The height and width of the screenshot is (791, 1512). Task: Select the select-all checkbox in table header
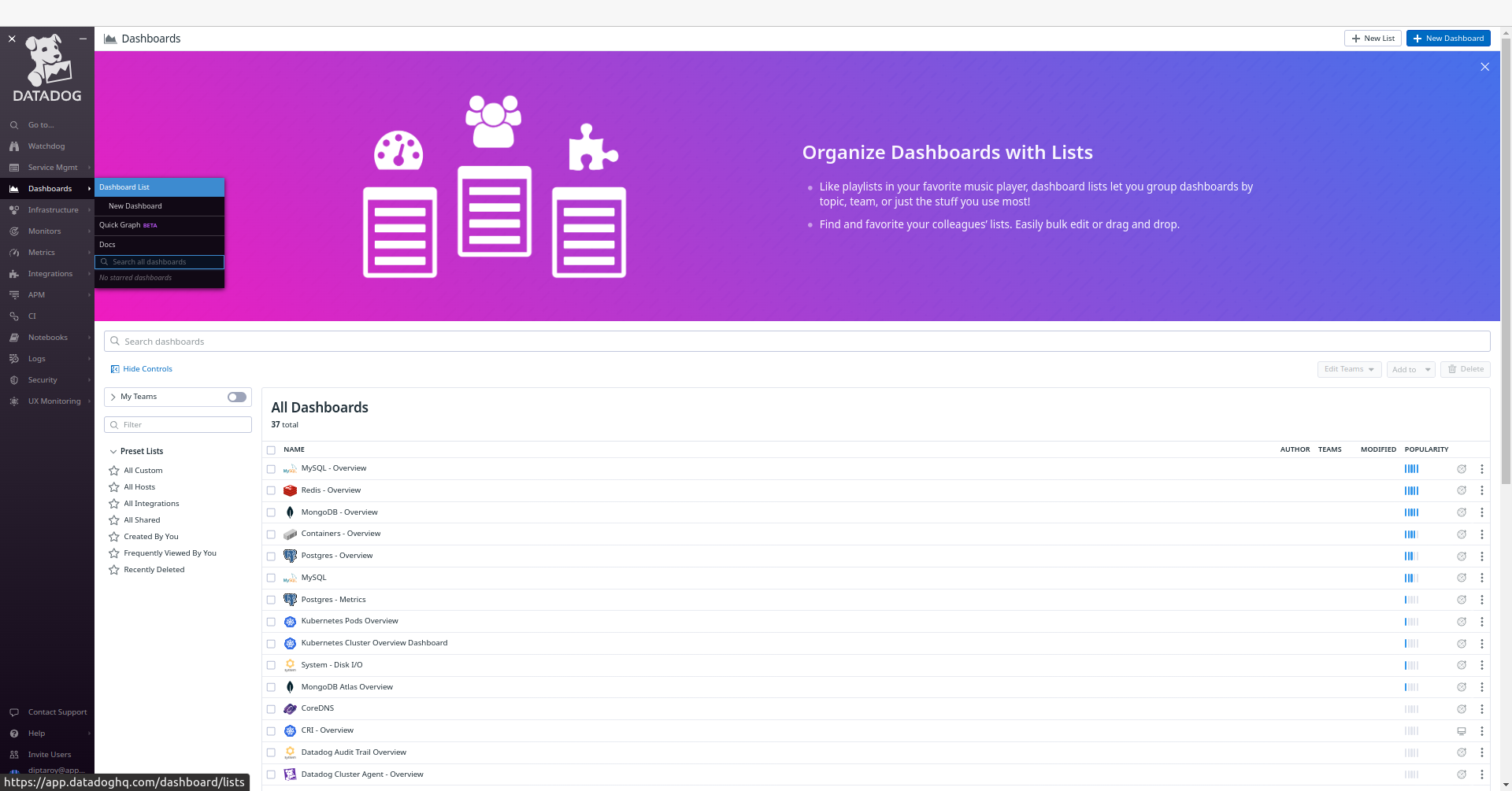pyautogui.click(x=271, y=450)
